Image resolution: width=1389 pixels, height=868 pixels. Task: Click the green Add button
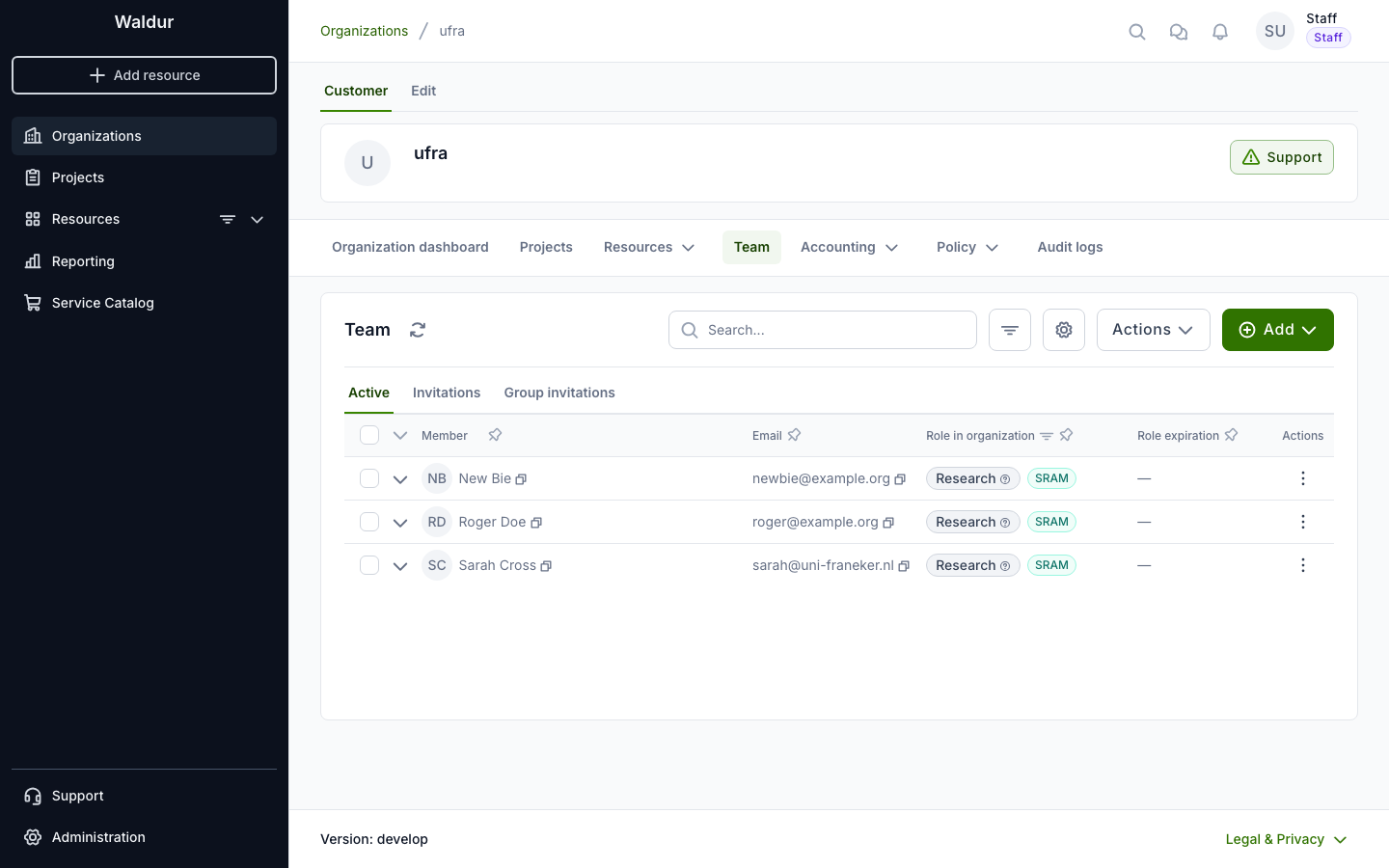tap(1277, 330)
